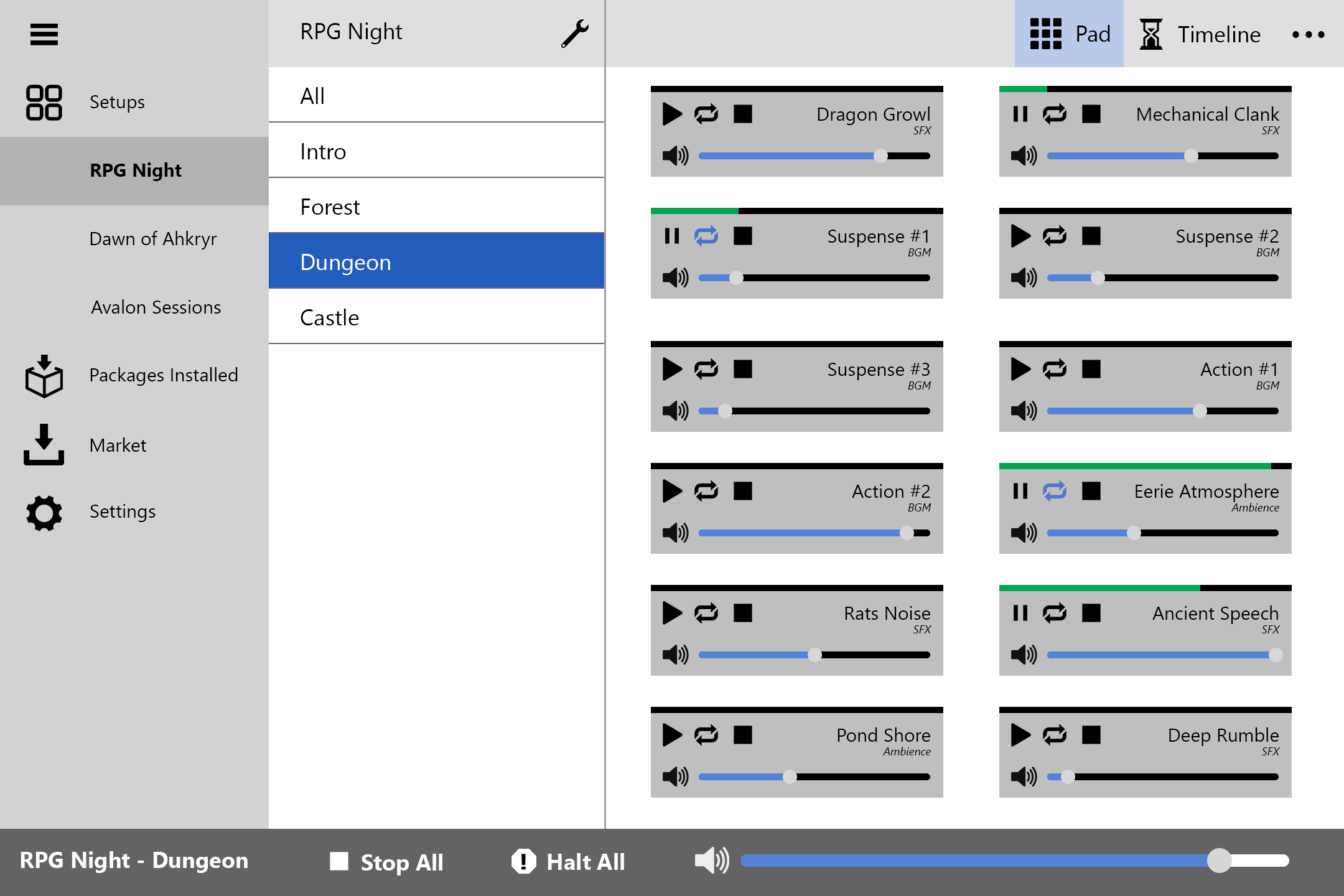Expand the Setups section
Viewport: 1344px width, 896px height.
point(117,102)
